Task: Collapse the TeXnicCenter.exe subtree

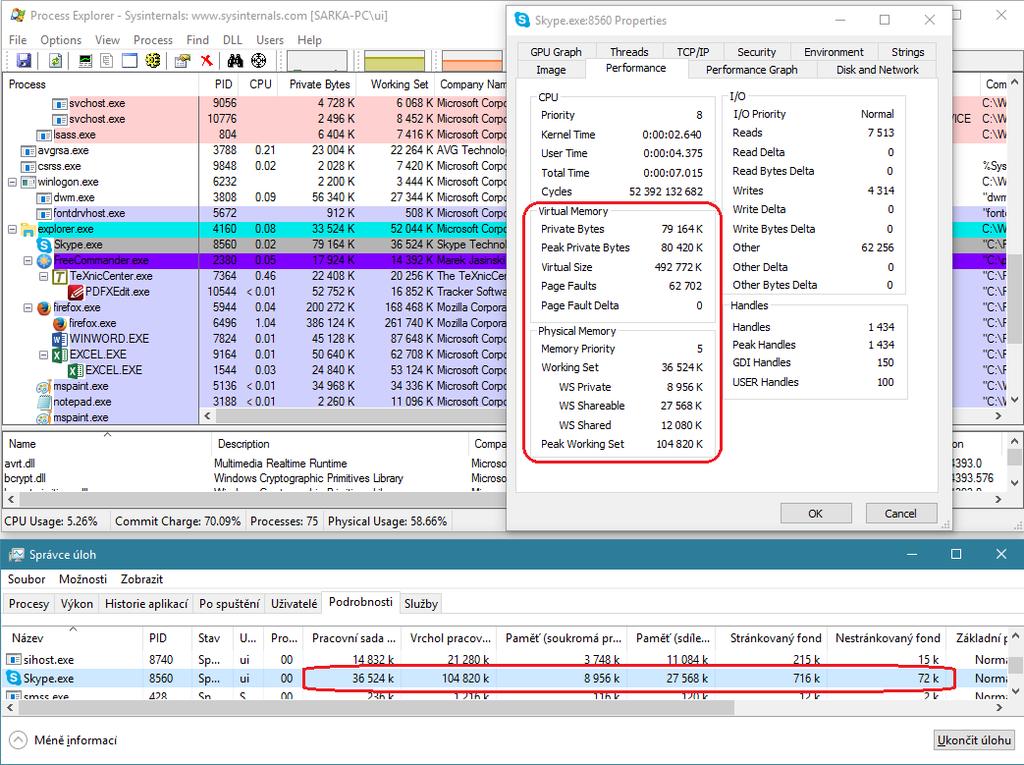Action: (43, 276)
